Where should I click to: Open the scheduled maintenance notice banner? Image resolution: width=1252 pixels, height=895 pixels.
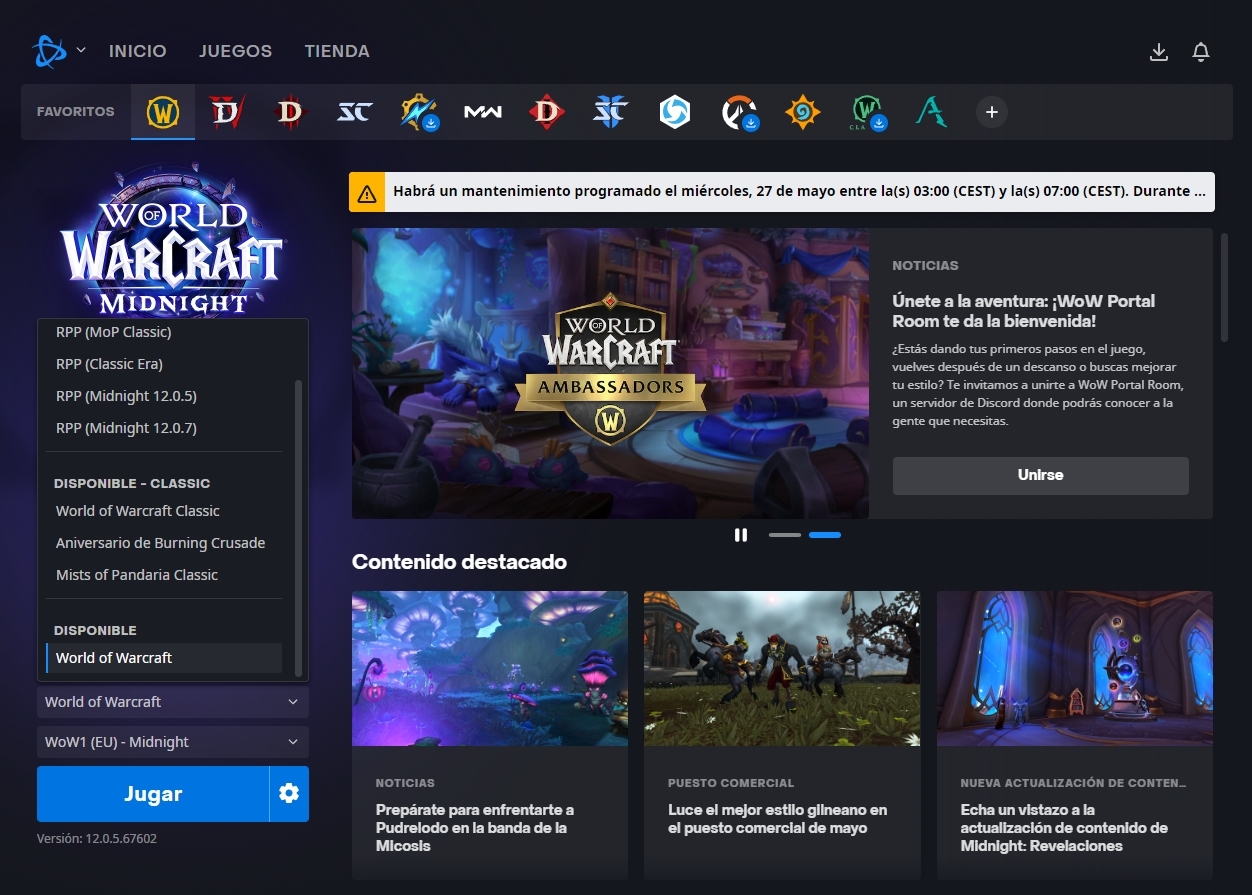coord(782,192)
